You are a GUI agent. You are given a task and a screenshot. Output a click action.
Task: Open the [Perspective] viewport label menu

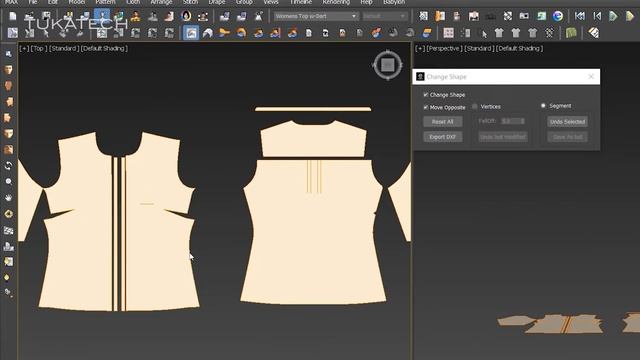coord(443,48)
